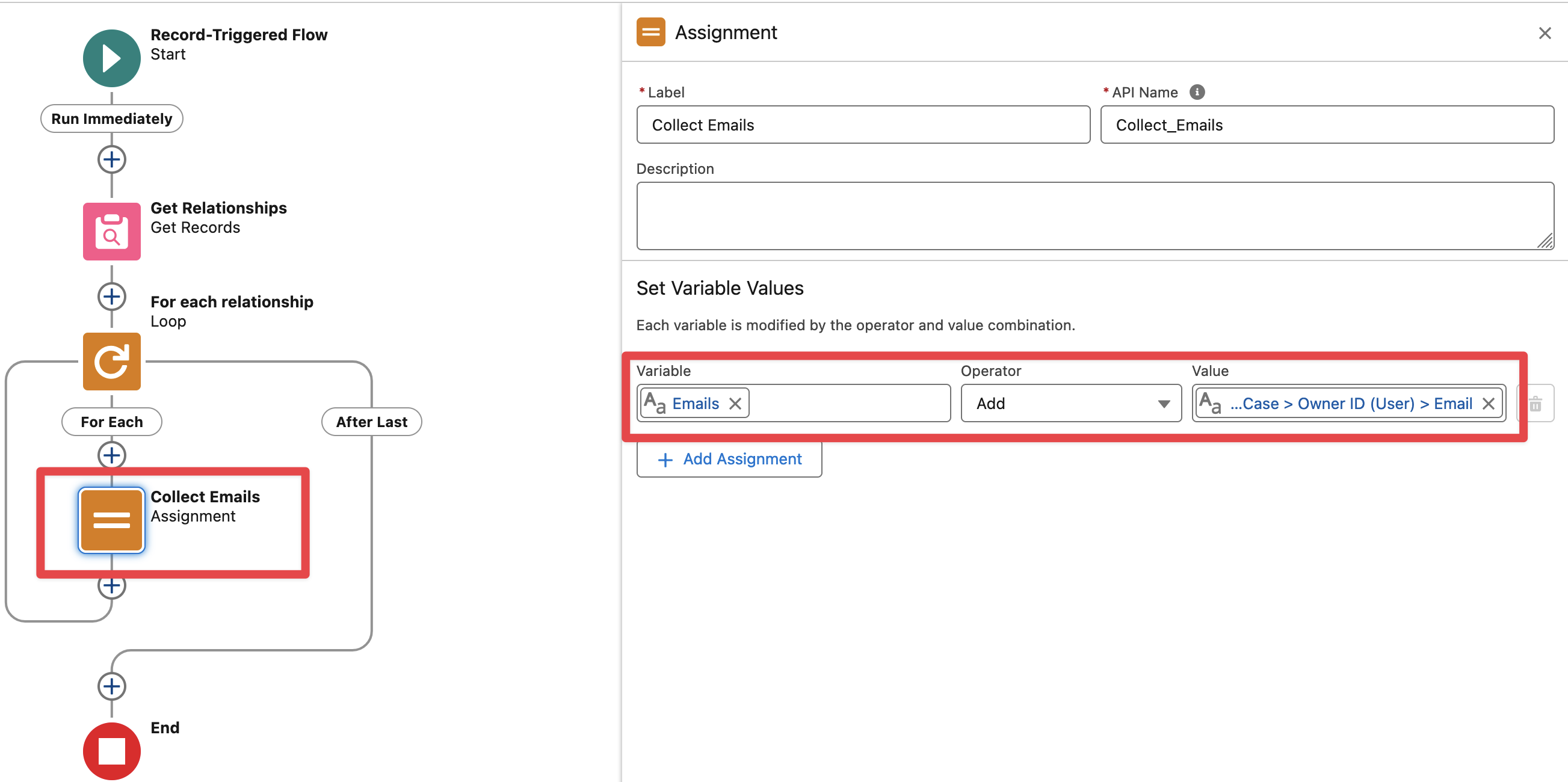1568x782 pixels.
Task: Select the For each relationship Loop icon
Action: coord(111,361)
